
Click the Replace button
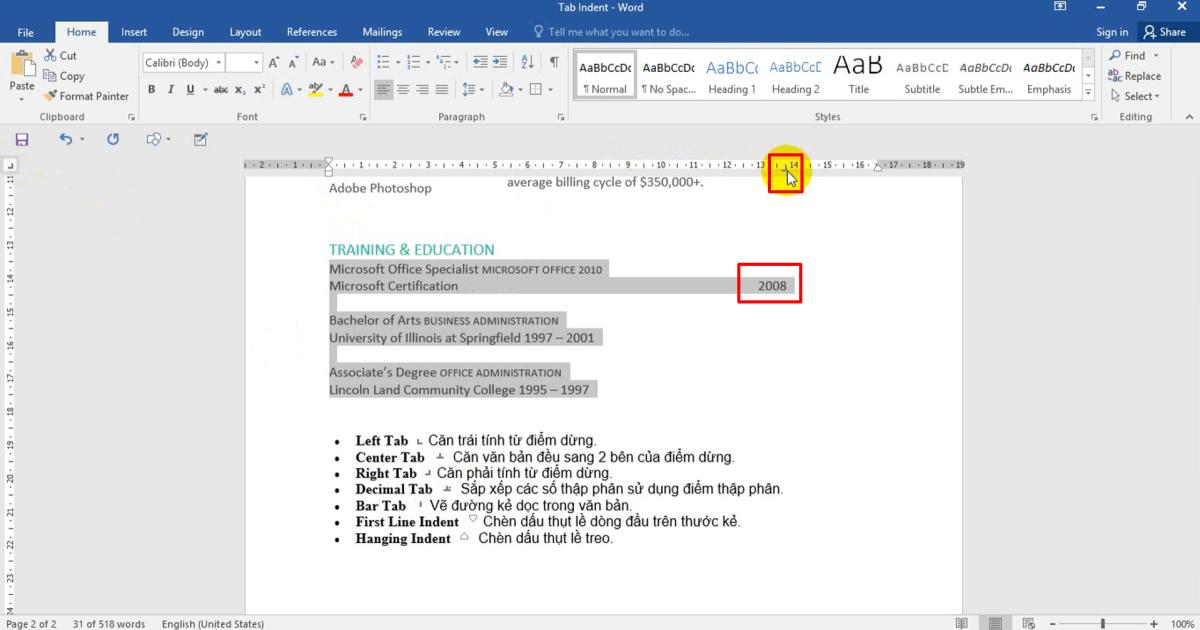tap(1135, 76)
